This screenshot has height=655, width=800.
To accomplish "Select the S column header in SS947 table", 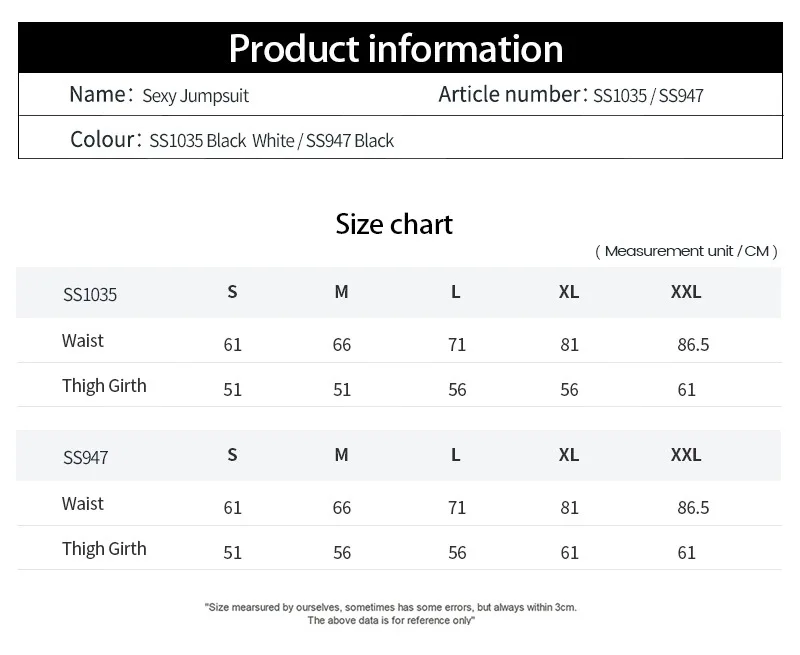I will point(232,455).
